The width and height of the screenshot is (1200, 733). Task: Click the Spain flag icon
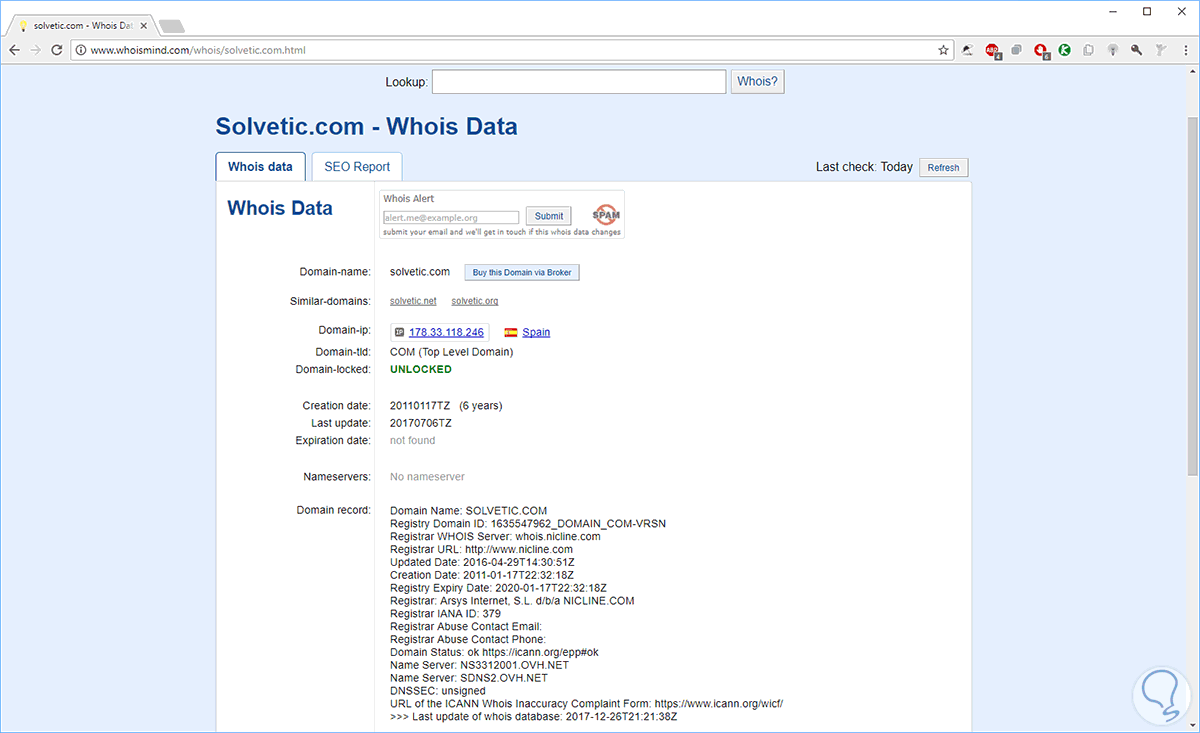pyautogui.click(x=511, y=332)
